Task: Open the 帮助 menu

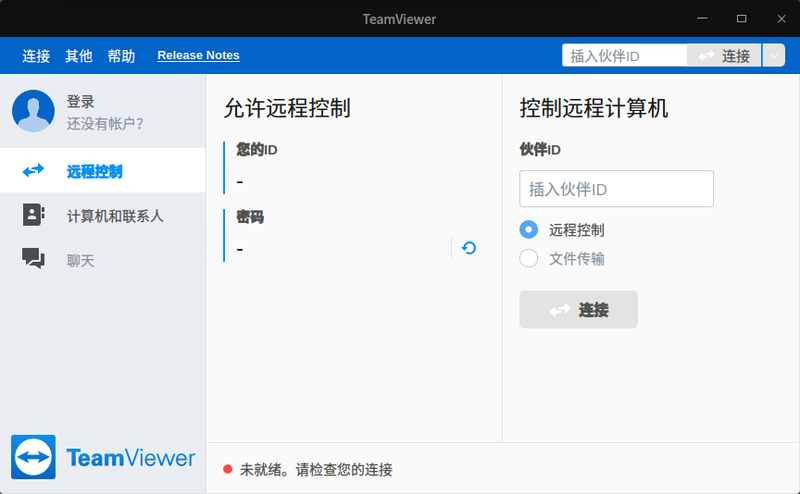Action: coord(121,56)
